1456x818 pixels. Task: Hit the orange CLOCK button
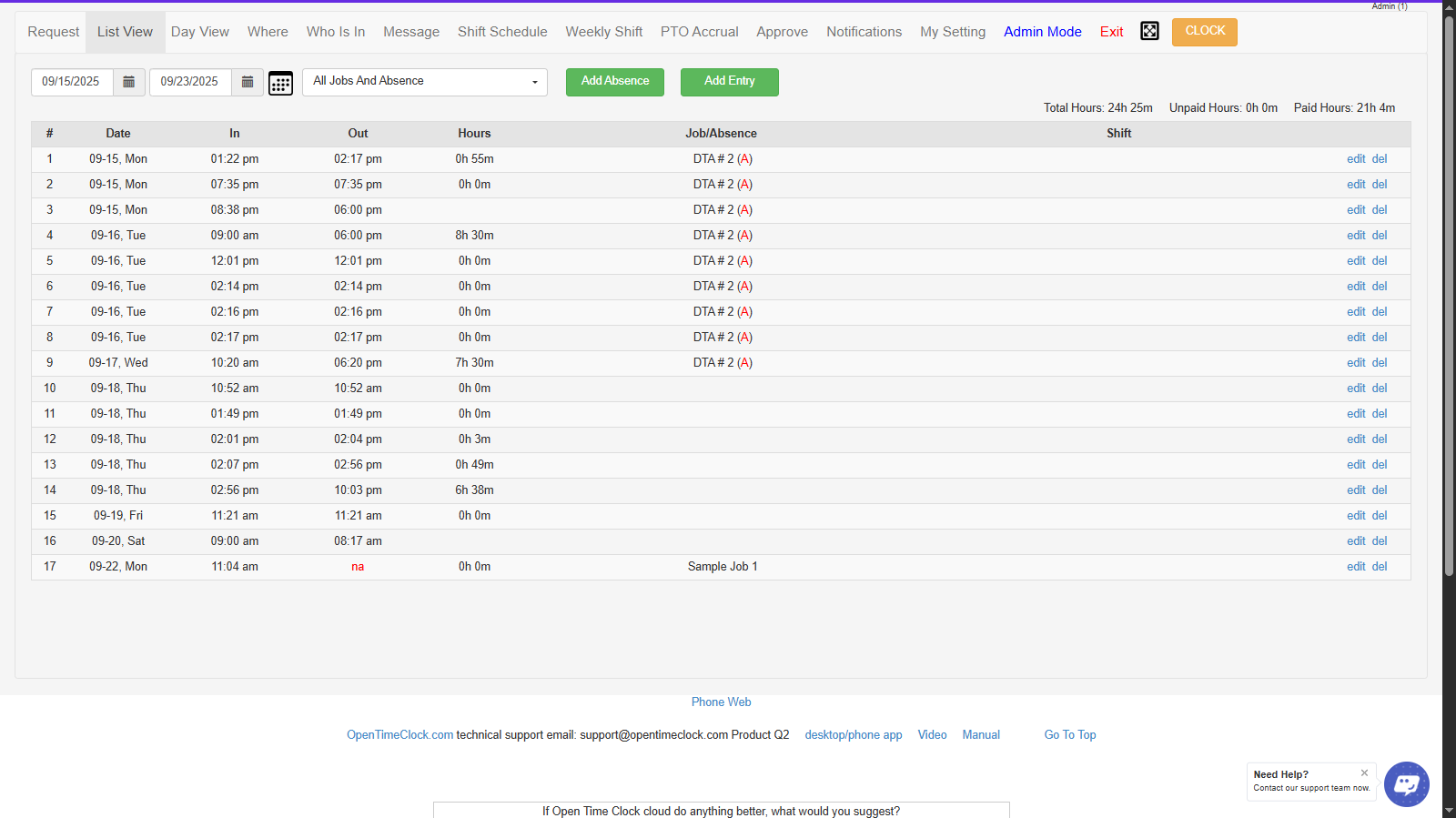click(x=1204, y=32)
